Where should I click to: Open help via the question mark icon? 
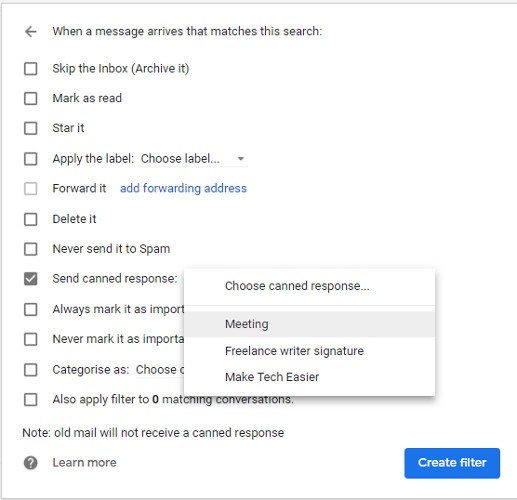coord(31,463)
